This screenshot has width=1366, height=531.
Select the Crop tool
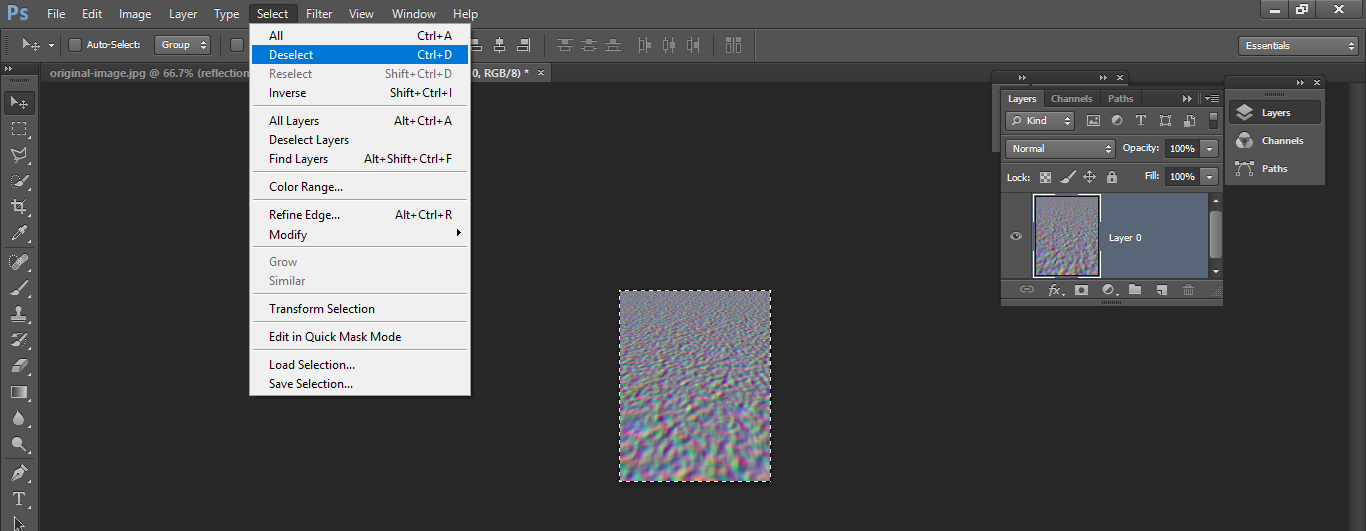point(19,207)
